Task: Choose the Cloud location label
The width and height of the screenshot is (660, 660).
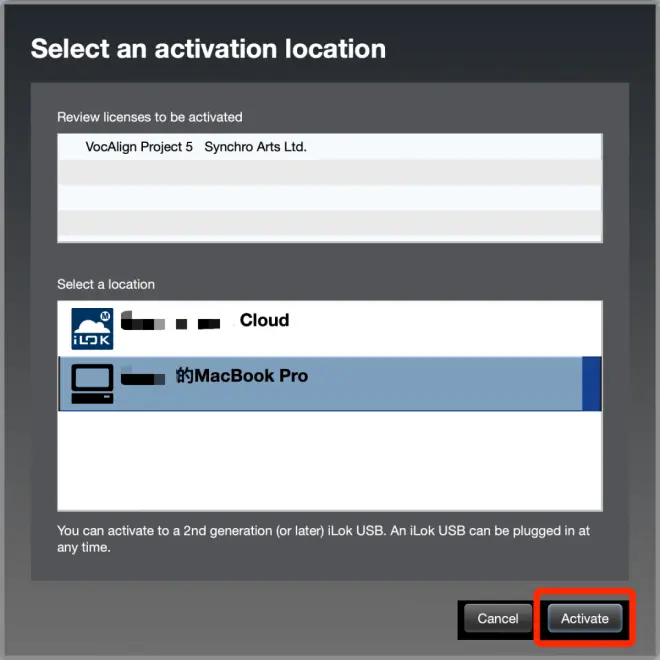Action: pyautogui.click(x=264, y=320)
